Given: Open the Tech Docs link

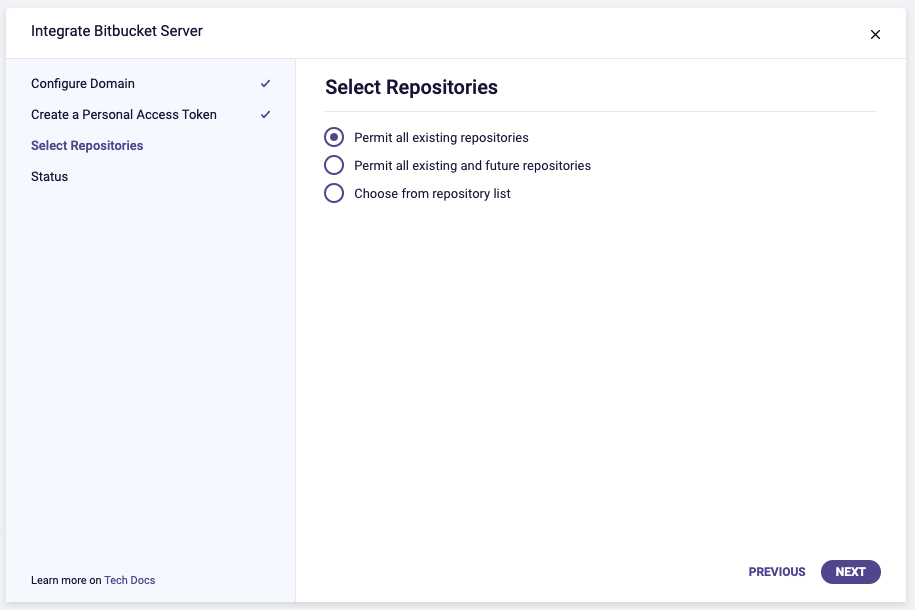Looking at the screenshot, I should coord(130,580).
